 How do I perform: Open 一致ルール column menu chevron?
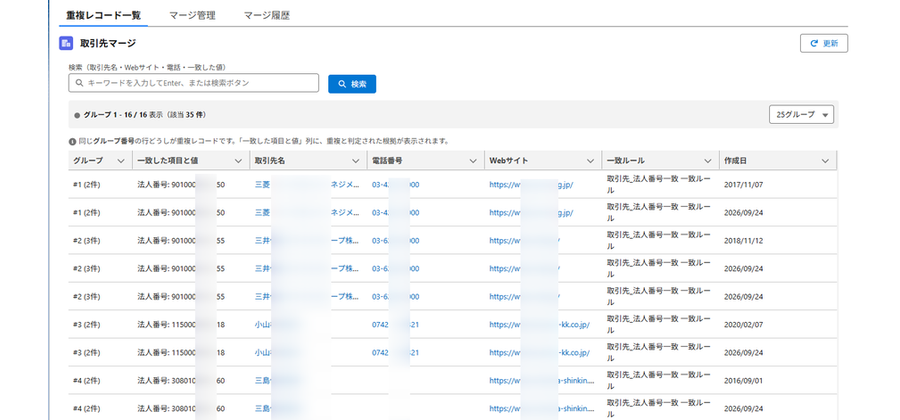point(708,161)
